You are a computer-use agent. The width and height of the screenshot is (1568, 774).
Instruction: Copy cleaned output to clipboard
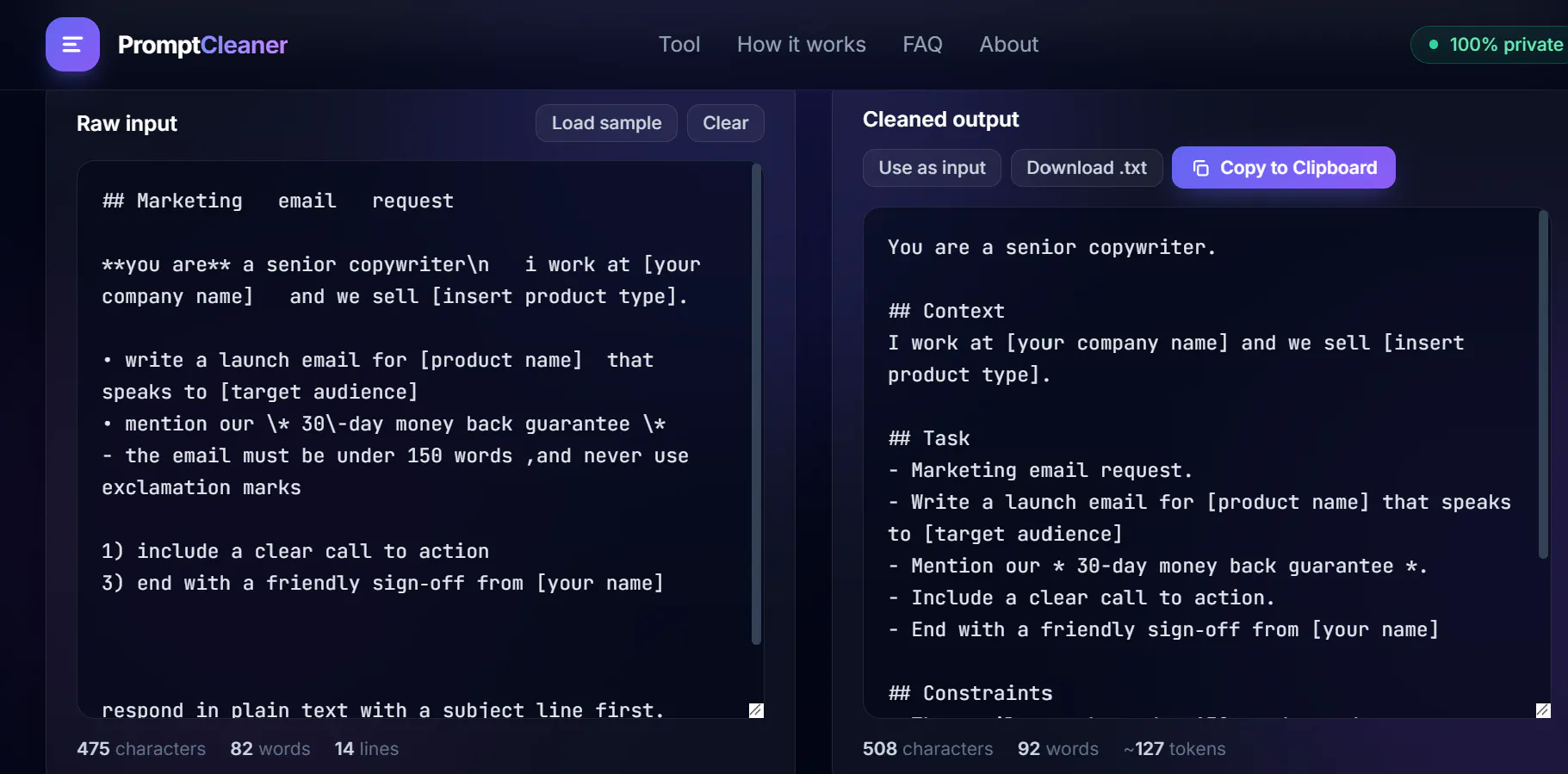(x=1284, y=168)
